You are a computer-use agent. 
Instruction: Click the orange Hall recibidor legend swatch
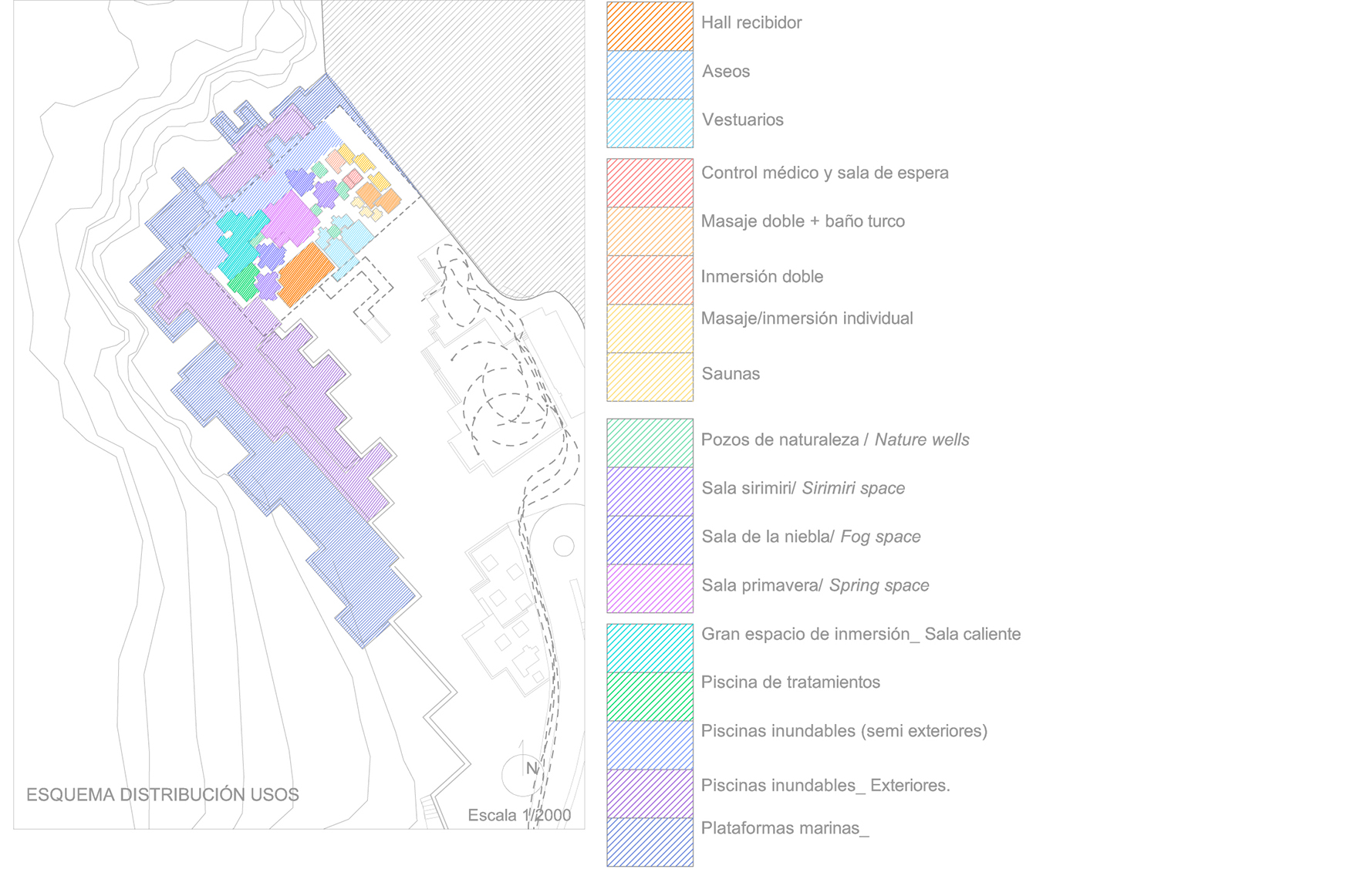click(x=650, y=26)
